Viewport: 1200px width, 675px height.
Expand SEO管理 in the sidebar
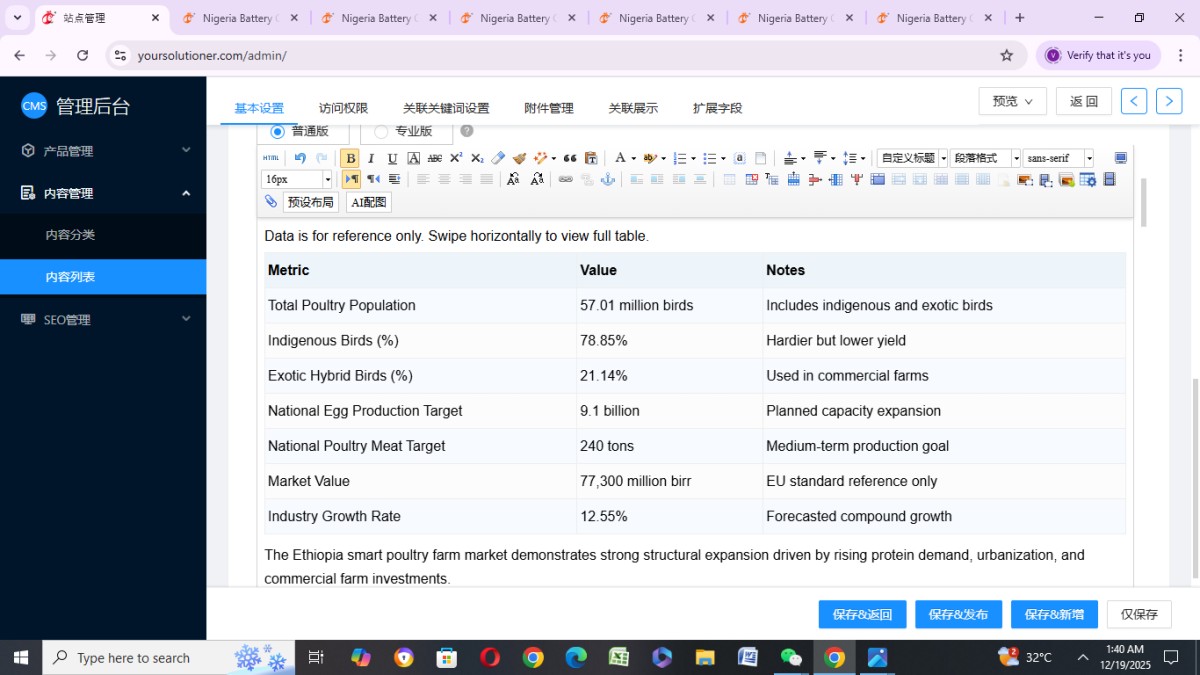[103, 320]
